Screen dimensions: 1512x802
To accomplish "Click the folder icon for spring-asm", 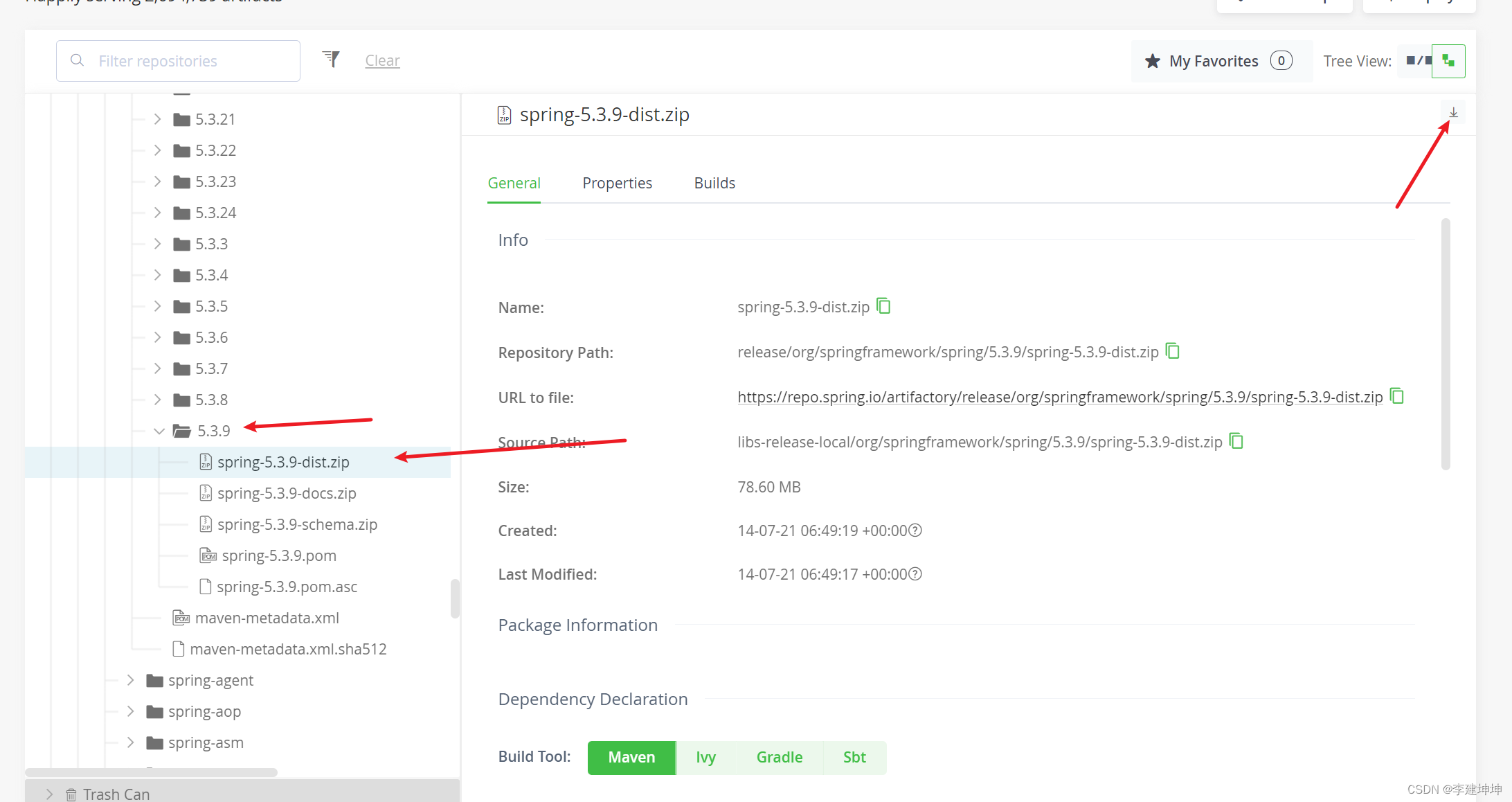I will coord(155,743).
